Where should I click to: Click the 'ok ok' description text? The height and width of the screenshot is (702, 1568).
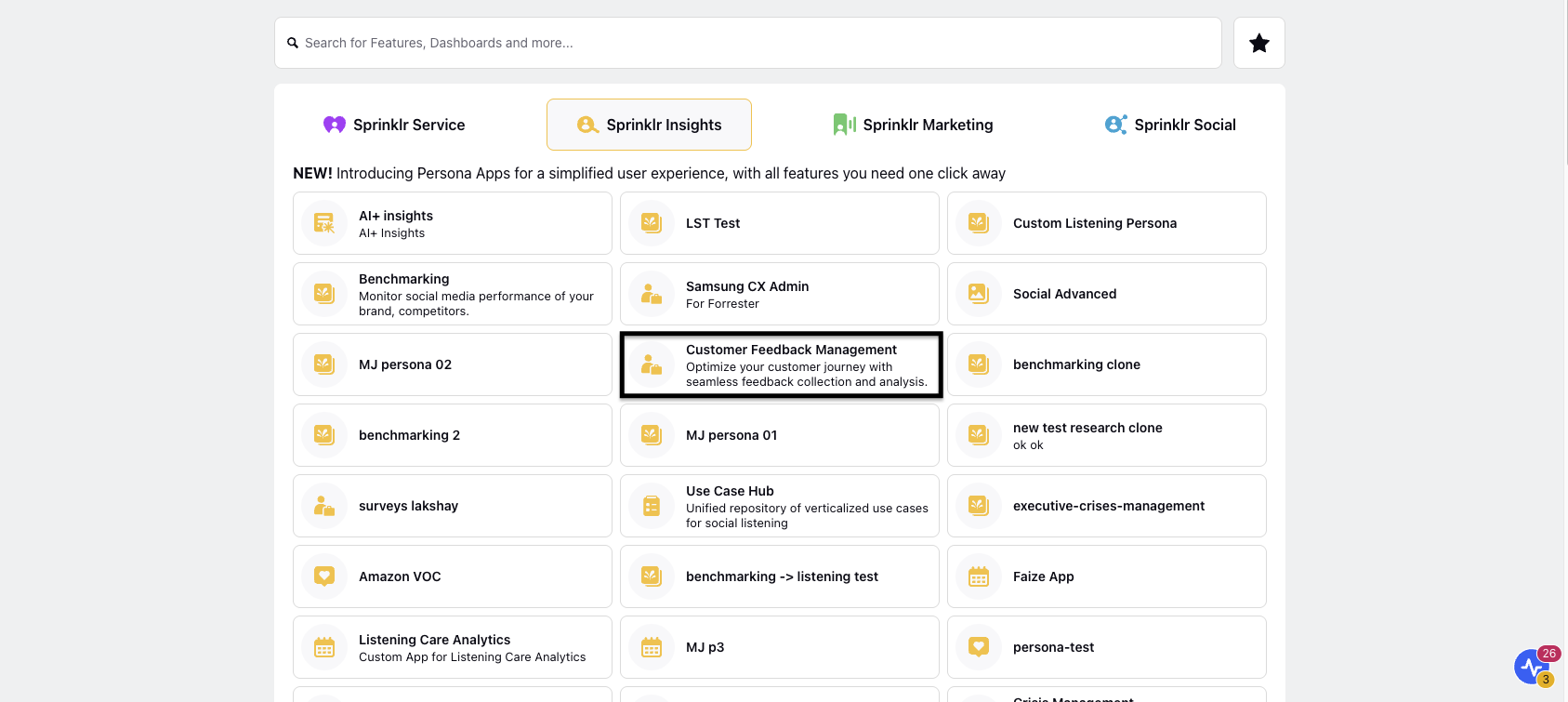tap(1028, 445)
